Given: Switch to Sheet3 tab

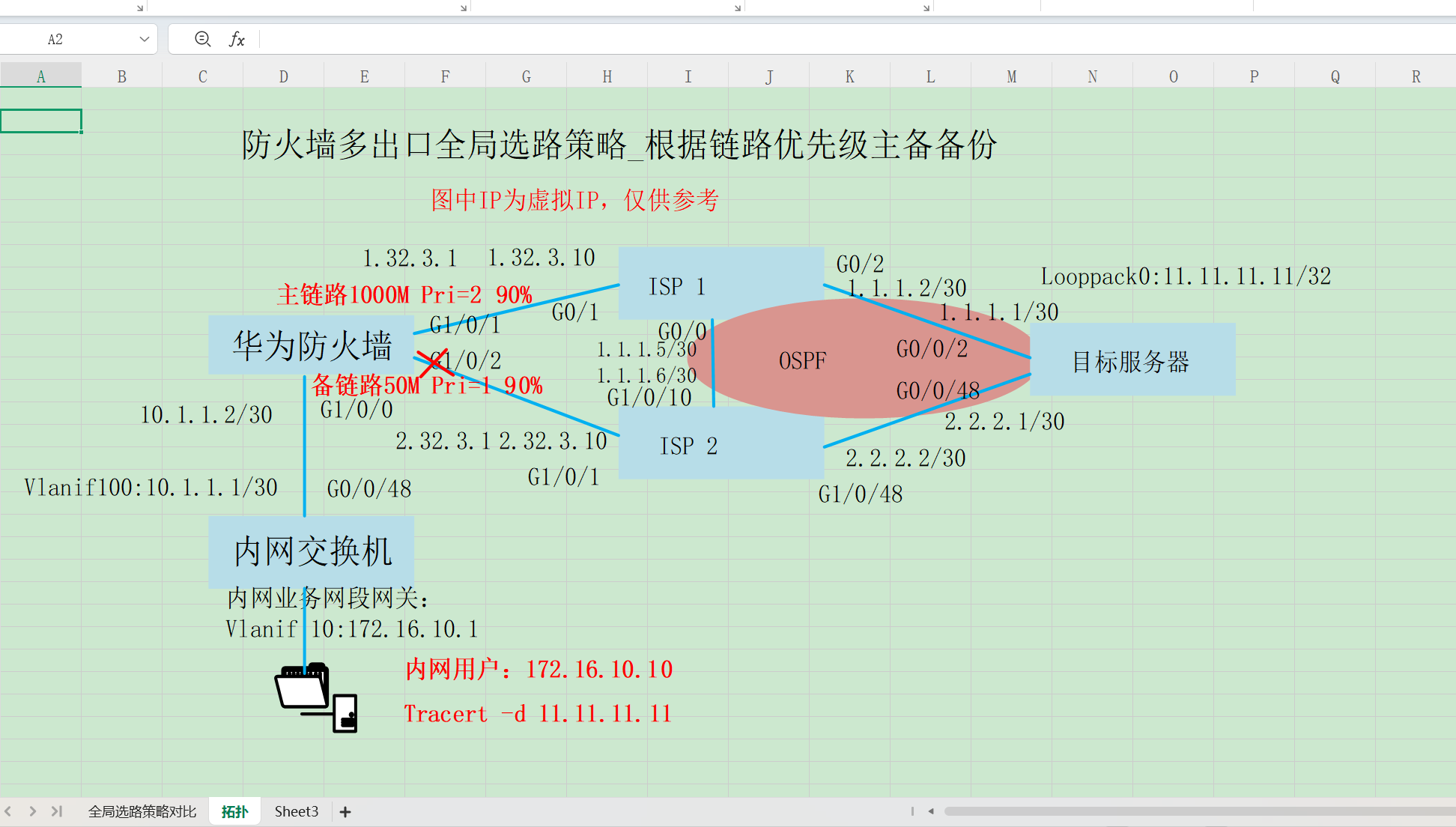Looking at the screenshot, I should pos(296,812).
